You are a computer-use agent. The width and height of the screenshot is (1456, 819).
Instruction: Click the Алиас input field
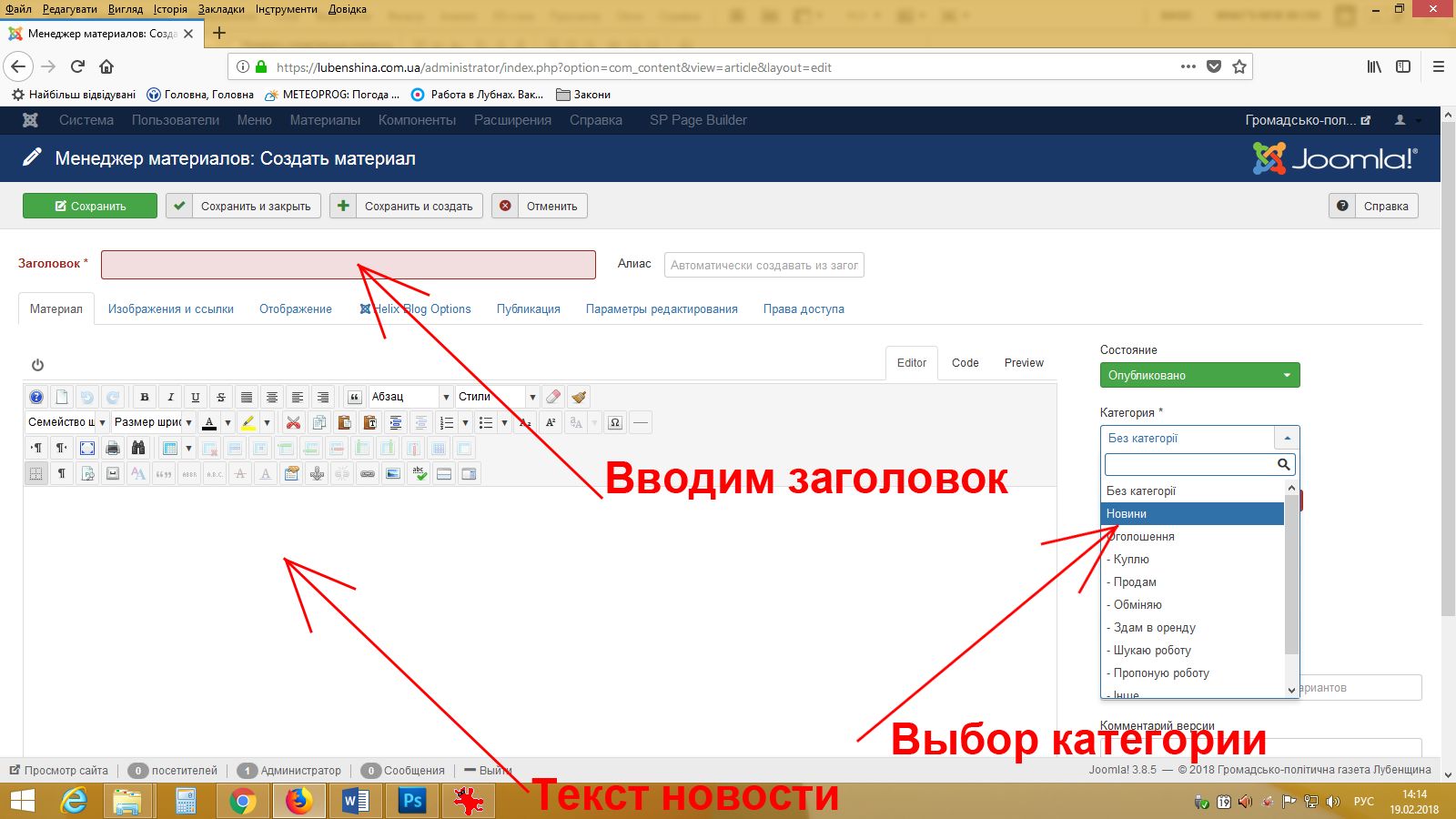click(764, 265)
